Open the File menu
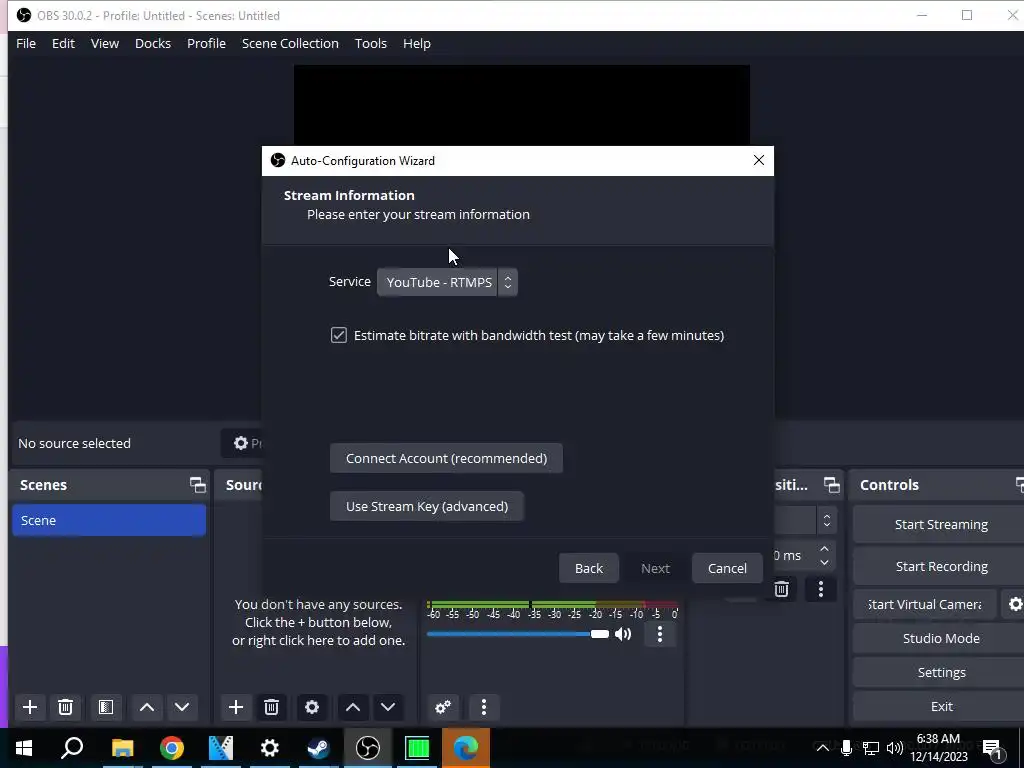The image size is (1024, 768). (26, 43)
